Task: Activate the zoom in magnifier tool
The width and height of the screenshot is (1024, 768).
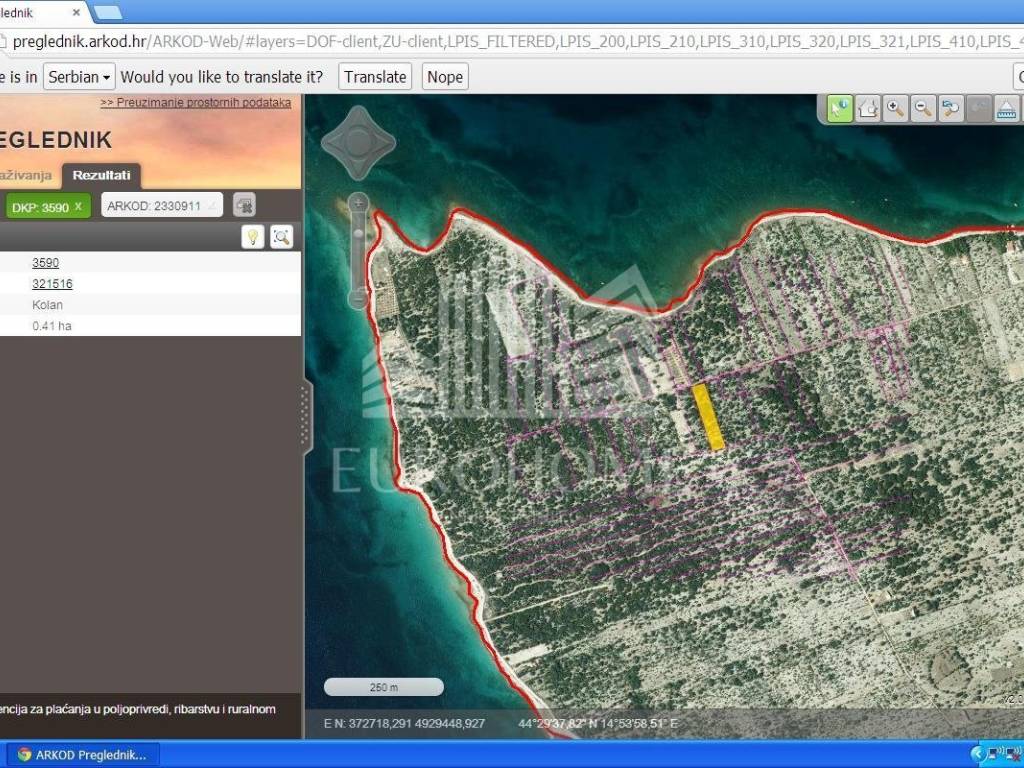Action: tap(896, 108)
